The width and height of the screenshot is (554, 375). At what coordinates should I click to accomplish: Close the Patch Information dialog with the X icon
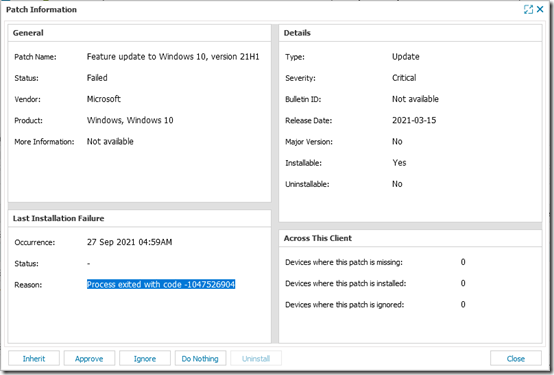tap(540, 9)
